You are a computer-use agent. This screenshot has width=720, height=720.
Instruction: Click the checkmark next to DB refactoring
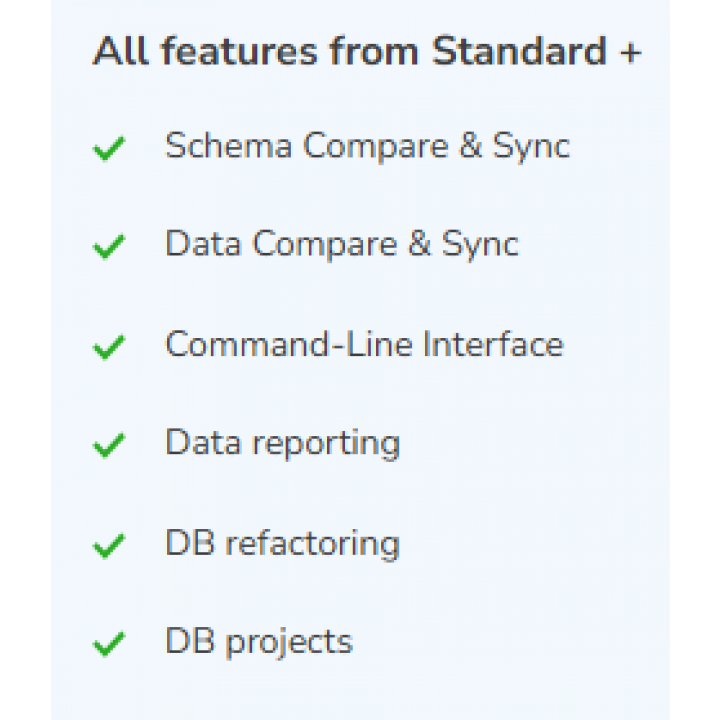[x=109, y=546]
